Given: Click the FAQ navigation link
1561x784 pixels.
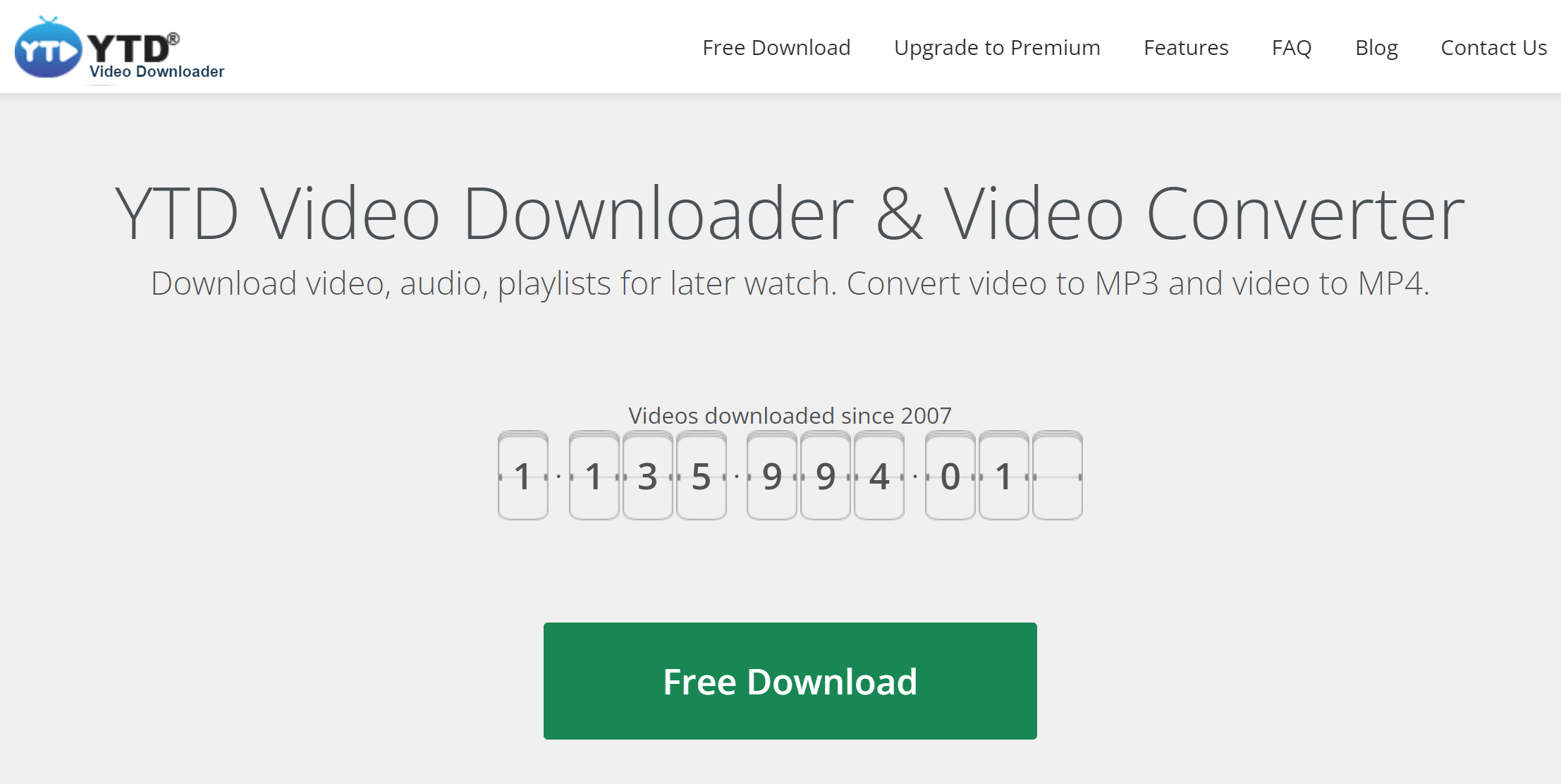Looking at the screenshot, I should click(x=1291, y=47).
